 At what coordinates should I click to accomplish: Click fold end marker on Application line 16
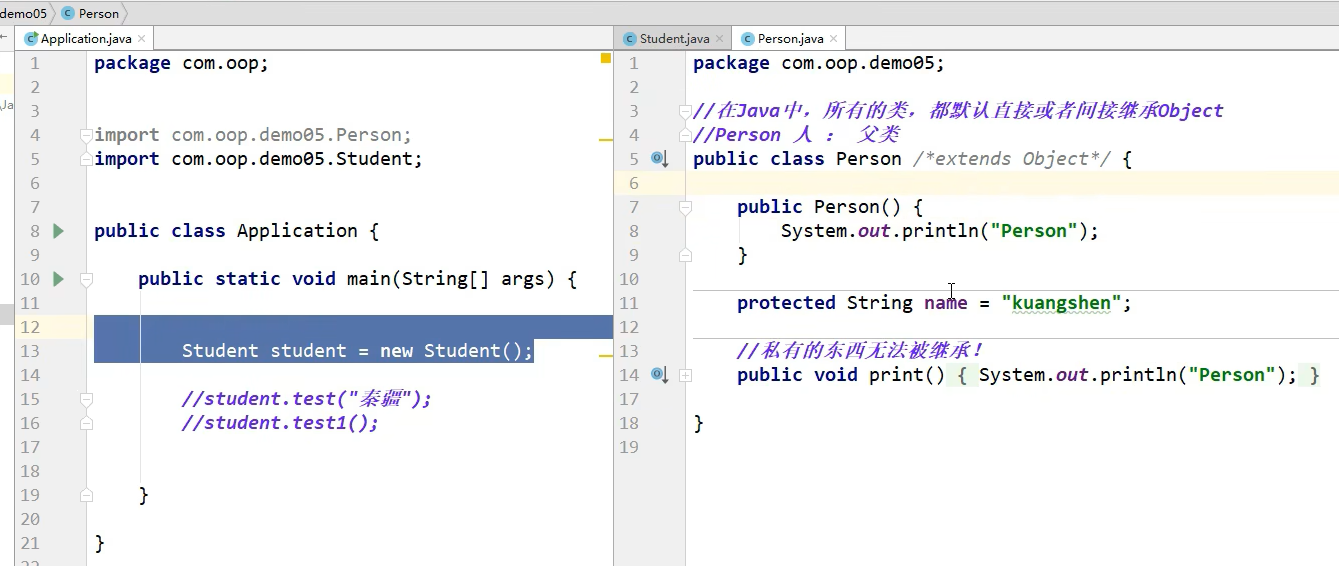pyautogui.click(x=86, y=423)
